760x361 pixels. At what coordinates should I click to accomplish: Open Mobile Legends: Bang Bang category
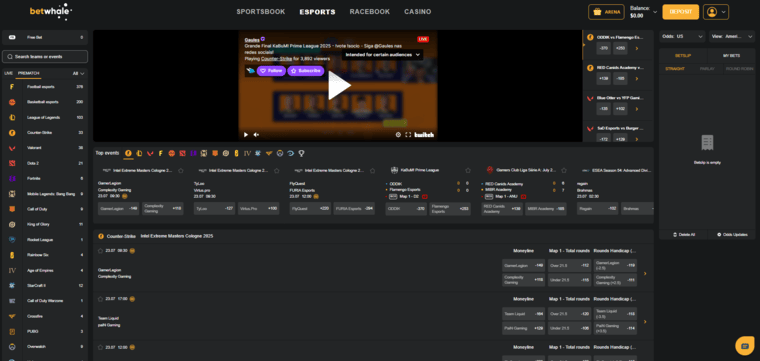pyautogui.click(x=45, y=194)
